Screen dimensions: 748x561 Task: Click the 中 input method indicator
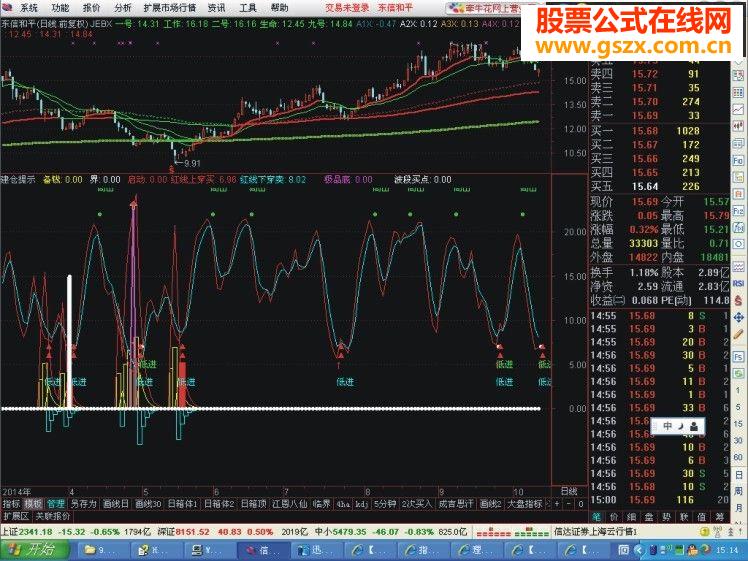click(x=667, y=426)
